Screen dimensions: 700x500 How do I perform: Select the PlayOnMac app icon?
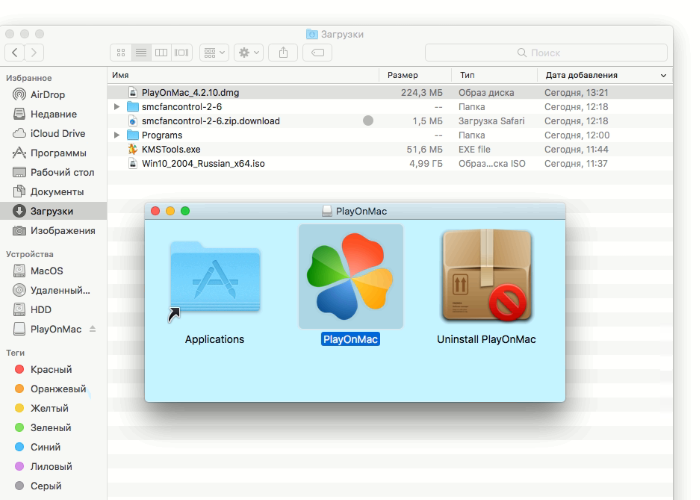350,276
